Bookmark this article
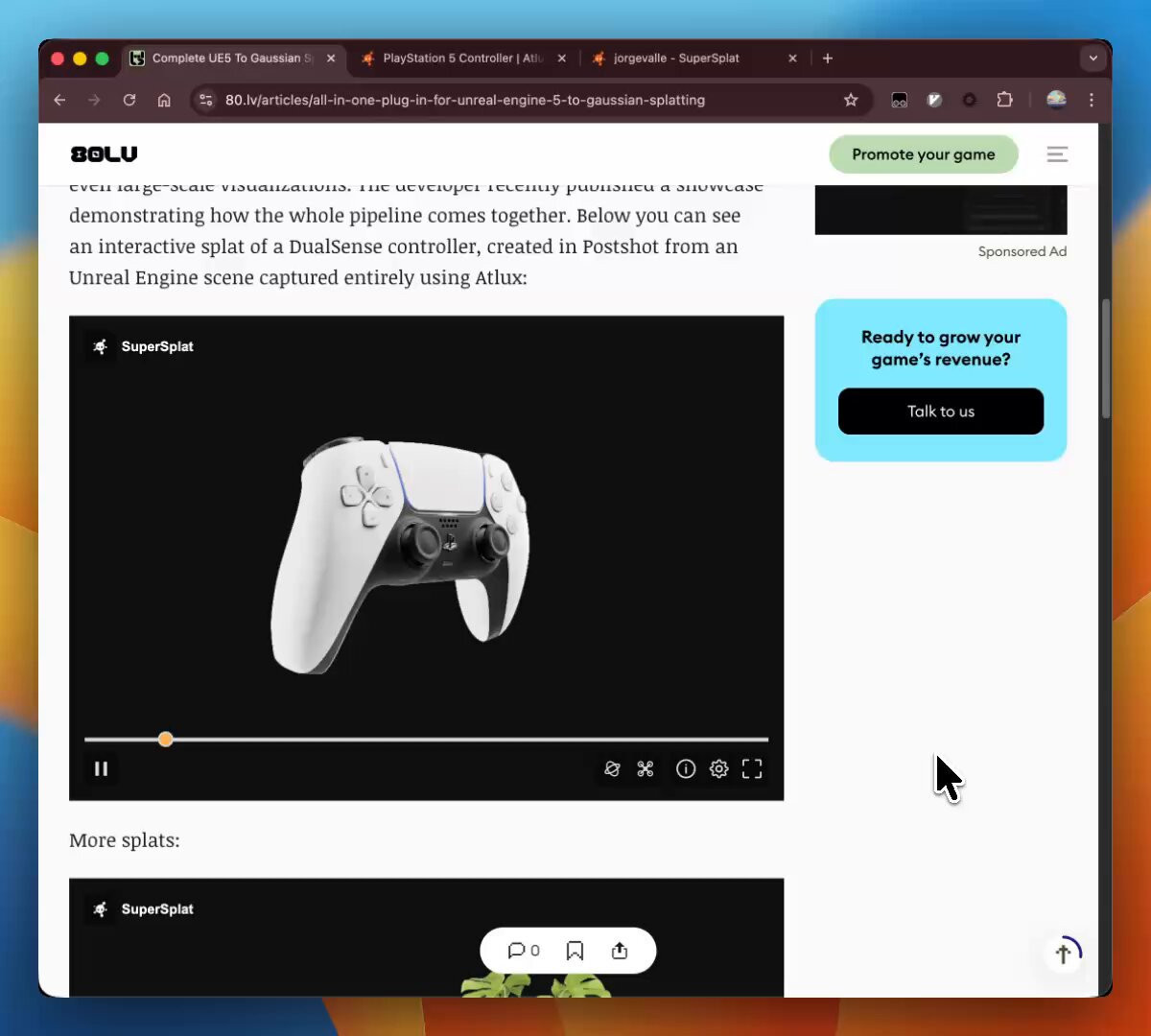Image resolution: width=1151 pixels, height=1036 pixels. (x=575, y=951)
